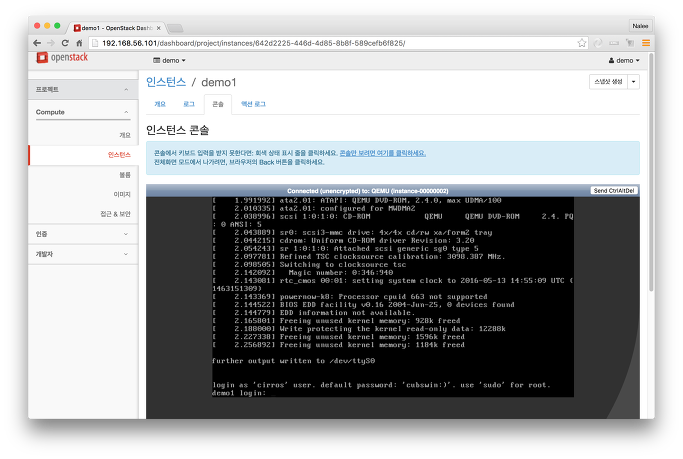Image resolution: width=683 pixels, height=459 pixels.
Task: Click the 스냅샷 생성 button
Action: click(609, 82)
